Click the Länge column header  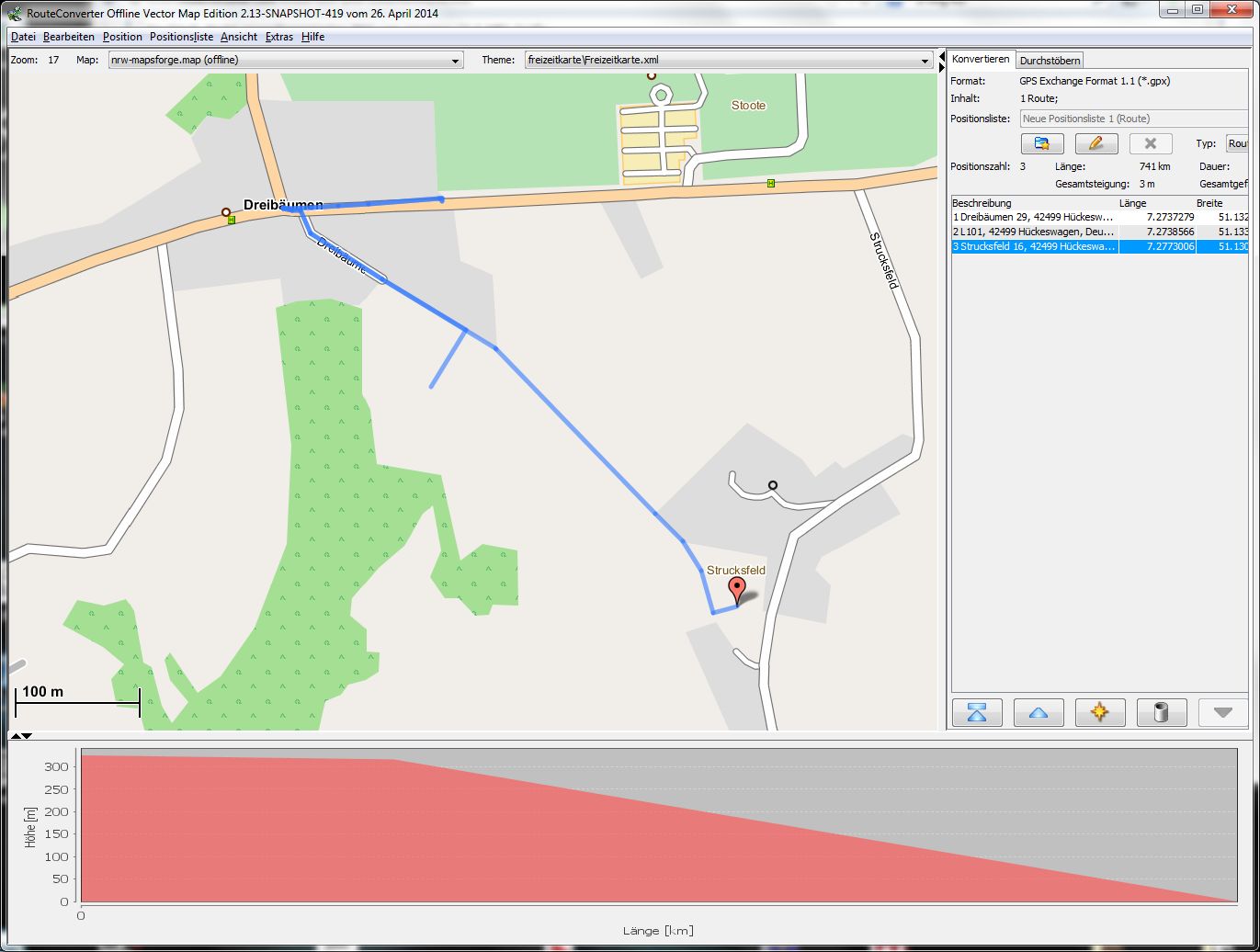(1132, 202)
